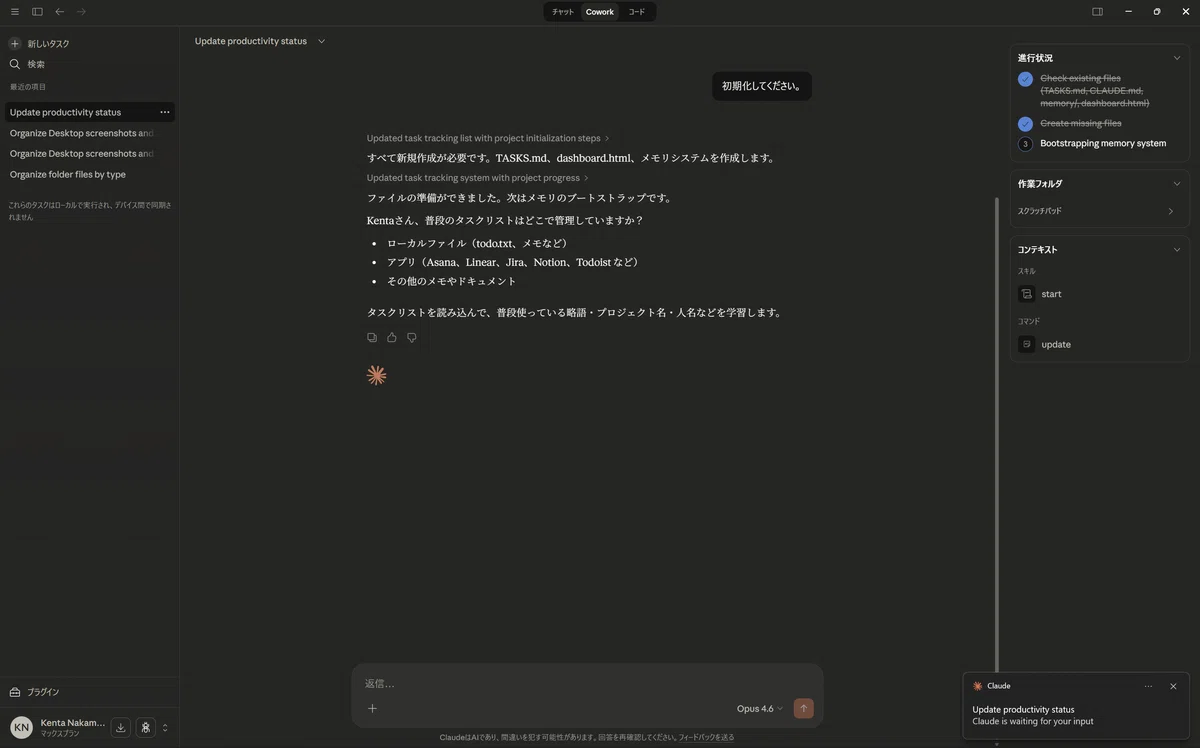Dismiss the Claude notification toast
Screen dimensions: 1200x748
pyautogui.click(x=1173, y=686)
